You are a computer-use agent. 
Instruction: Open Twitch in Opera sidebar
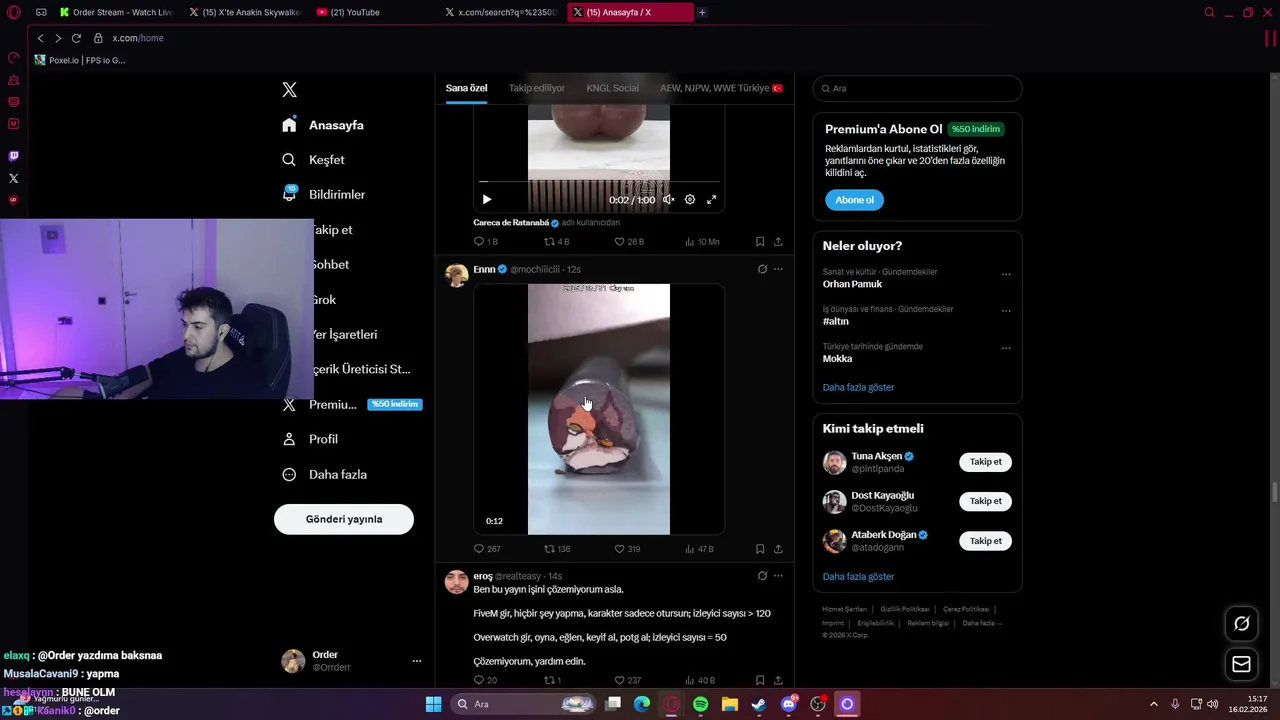coord(13,156)
